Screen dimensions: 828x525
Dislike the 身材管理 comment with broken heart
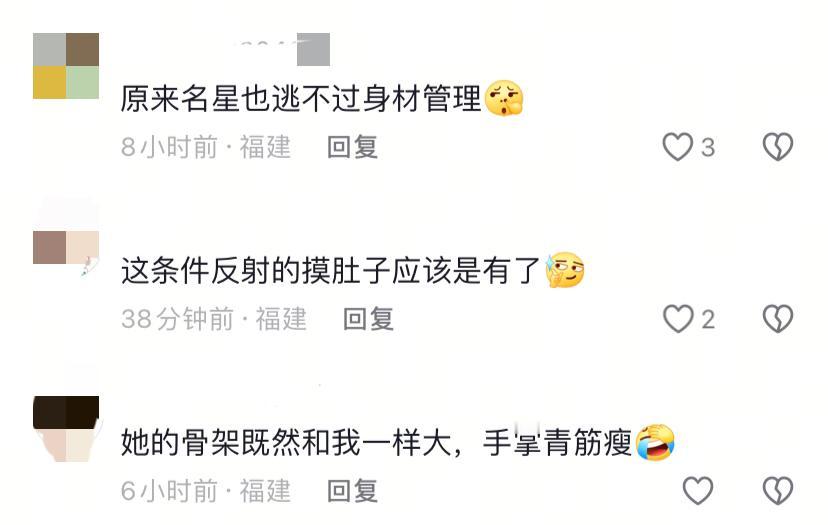[x=778, y=147]
